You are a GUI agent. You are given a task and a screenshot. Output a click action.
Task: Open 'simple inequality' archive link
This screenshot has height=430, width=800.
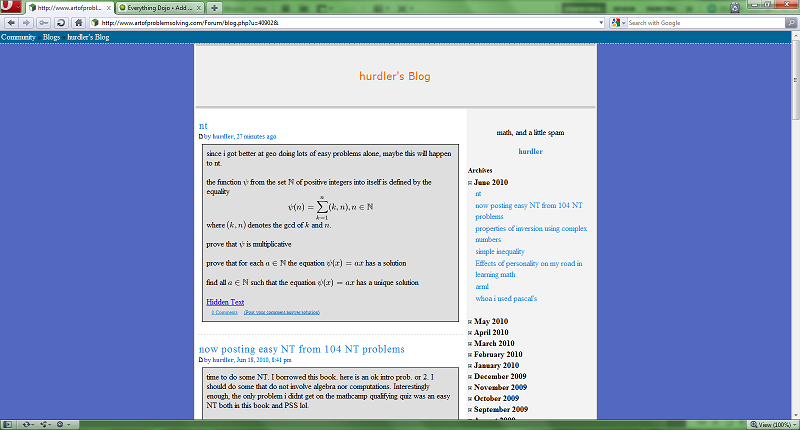tap(500, 251)
